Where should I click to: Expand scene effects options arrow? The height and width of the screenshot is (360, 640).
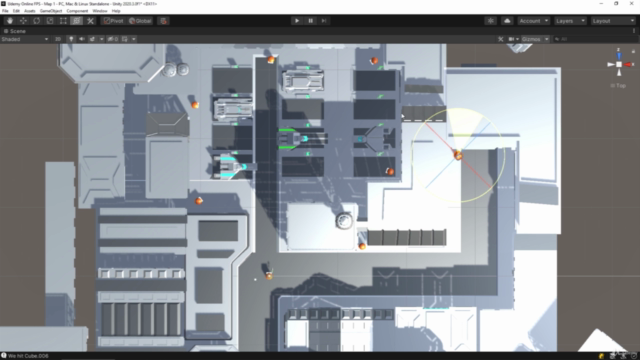tap(102, 39)
